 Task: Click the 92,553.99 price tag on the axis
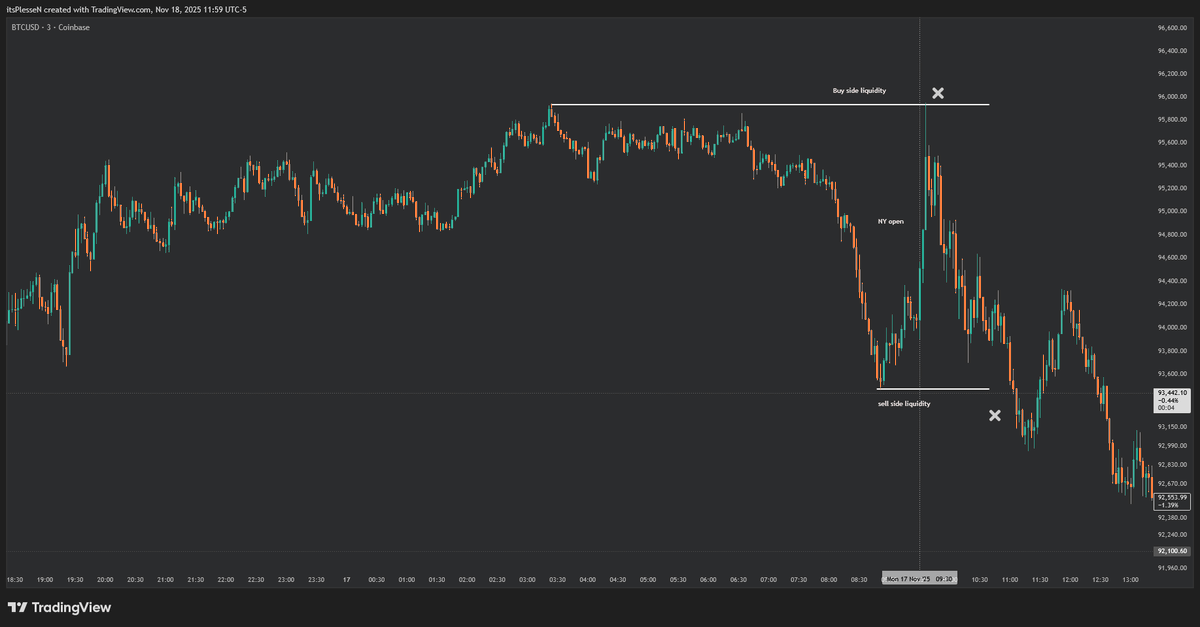tap(1172, 501)
